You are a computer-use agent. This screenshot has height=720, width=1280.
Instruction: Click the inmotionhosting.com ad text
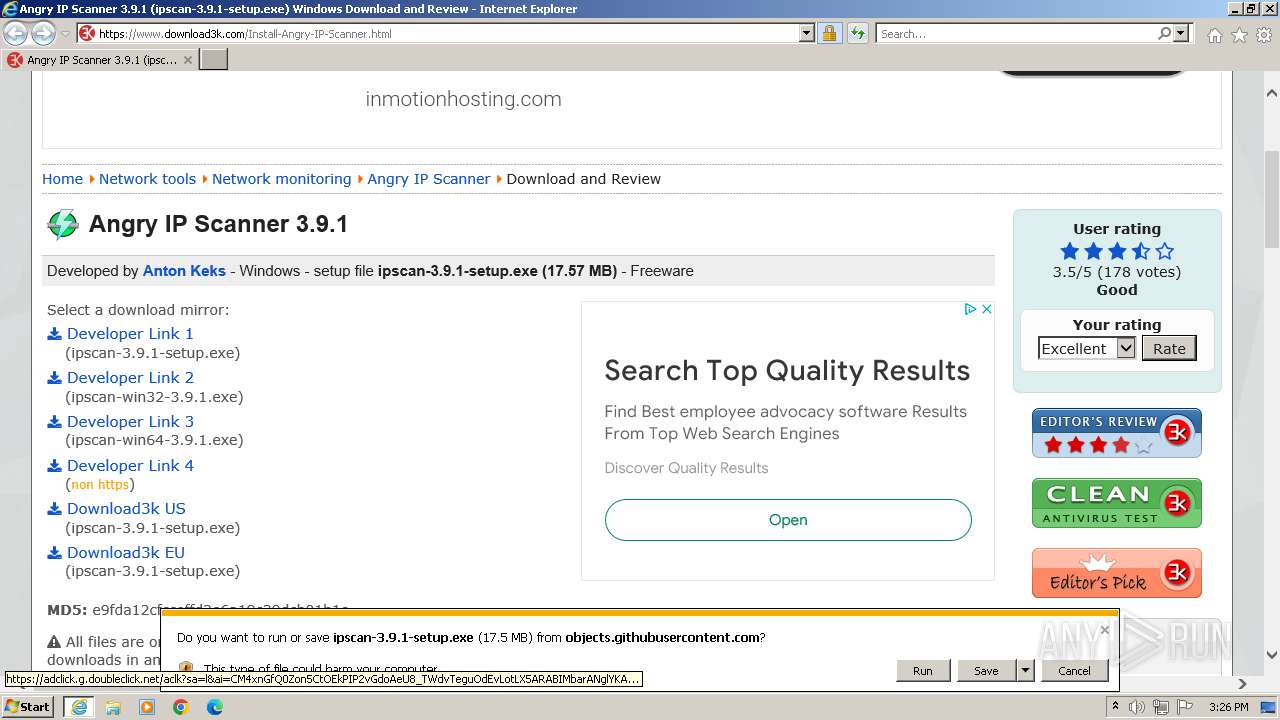pos(463,99)
